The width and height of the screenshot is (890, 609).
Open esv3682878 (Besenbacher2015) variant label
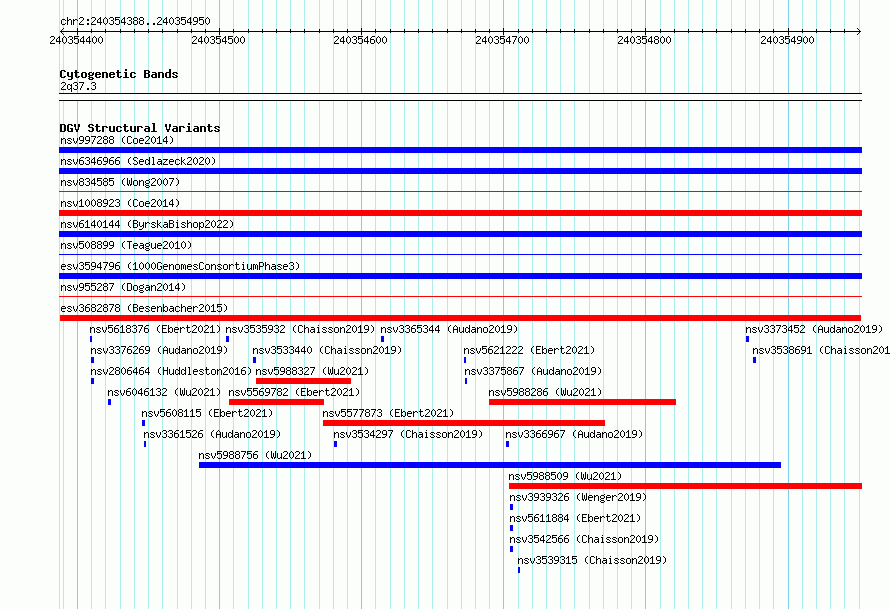(x=144, y=308)
